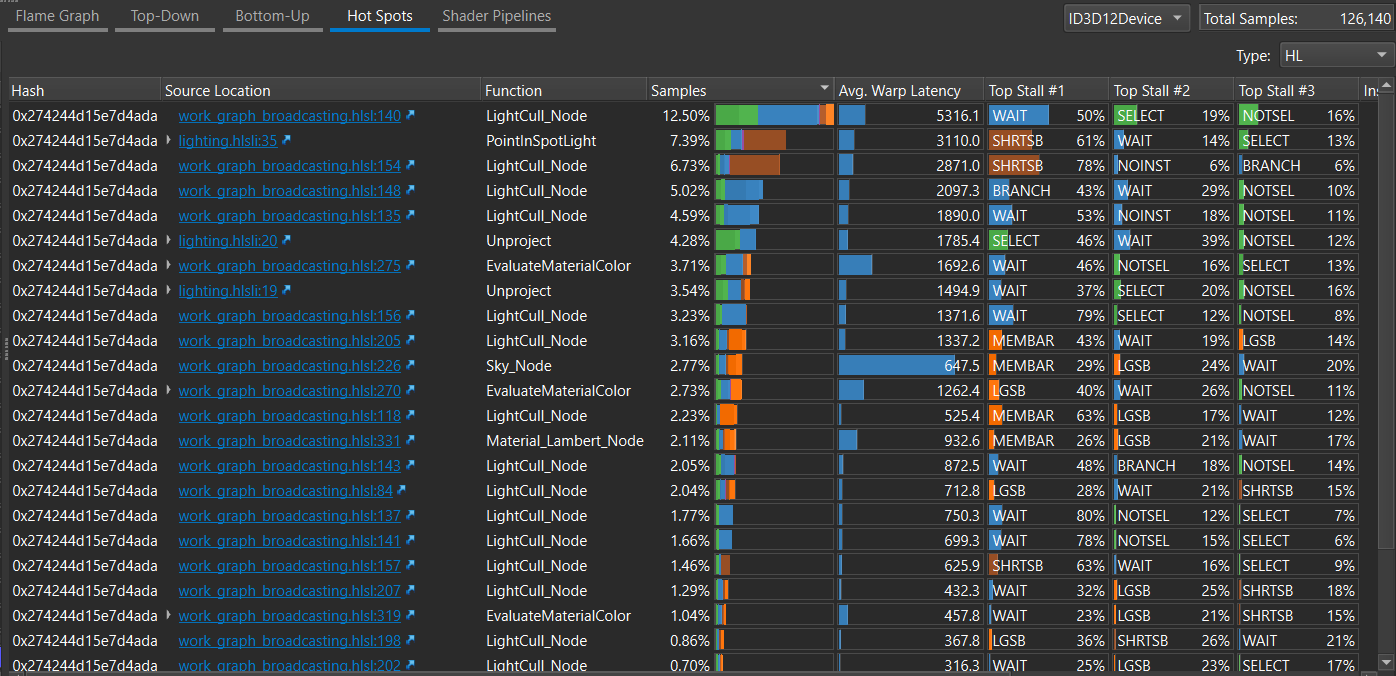Expand the work_graph_broadcasting.hlsl:319 row
The height and width of the screenshot is (676, 1396).
(x=169, y=616)
